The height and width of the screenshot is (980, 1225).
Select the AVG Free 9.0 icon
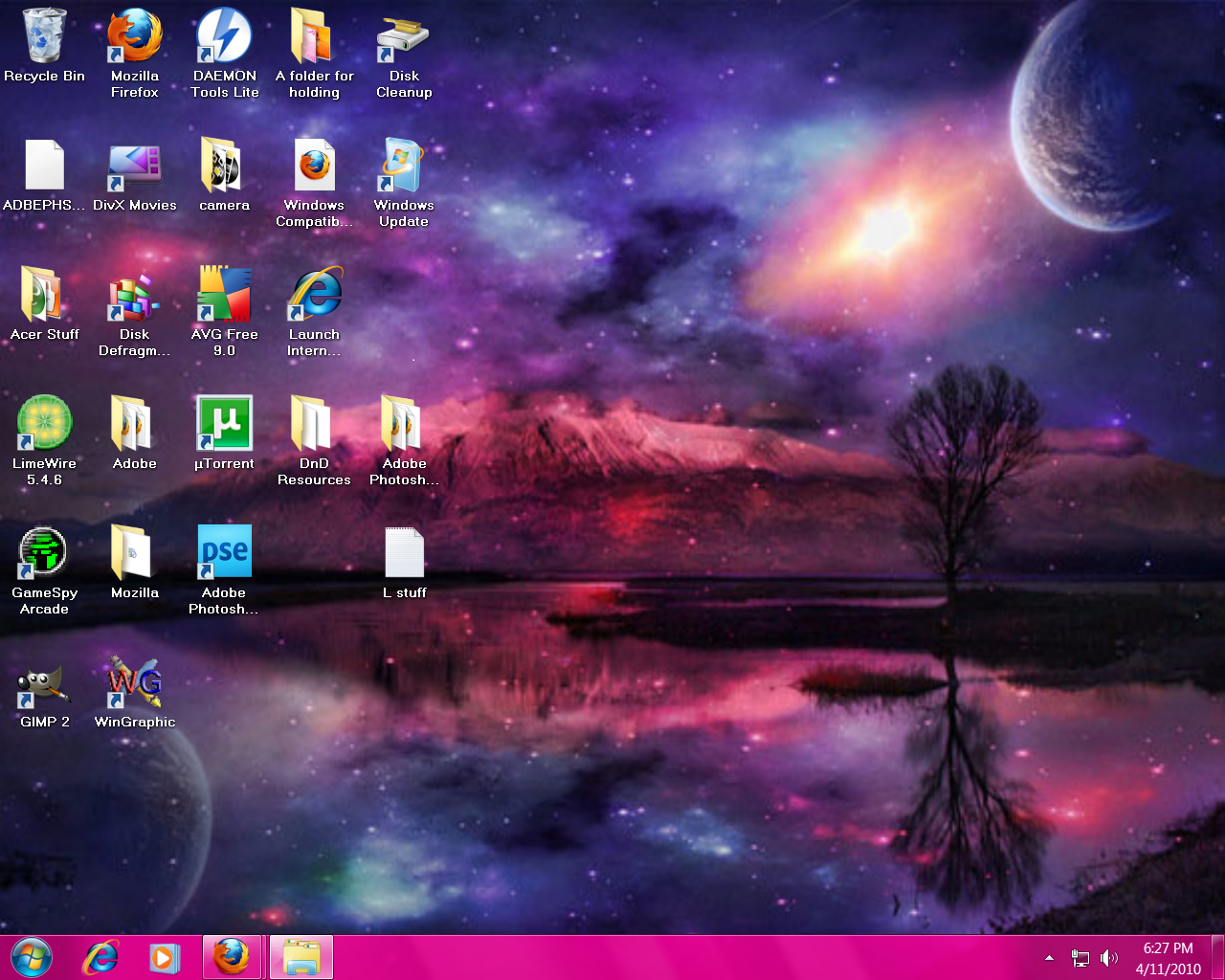click(x=224, y=295)
